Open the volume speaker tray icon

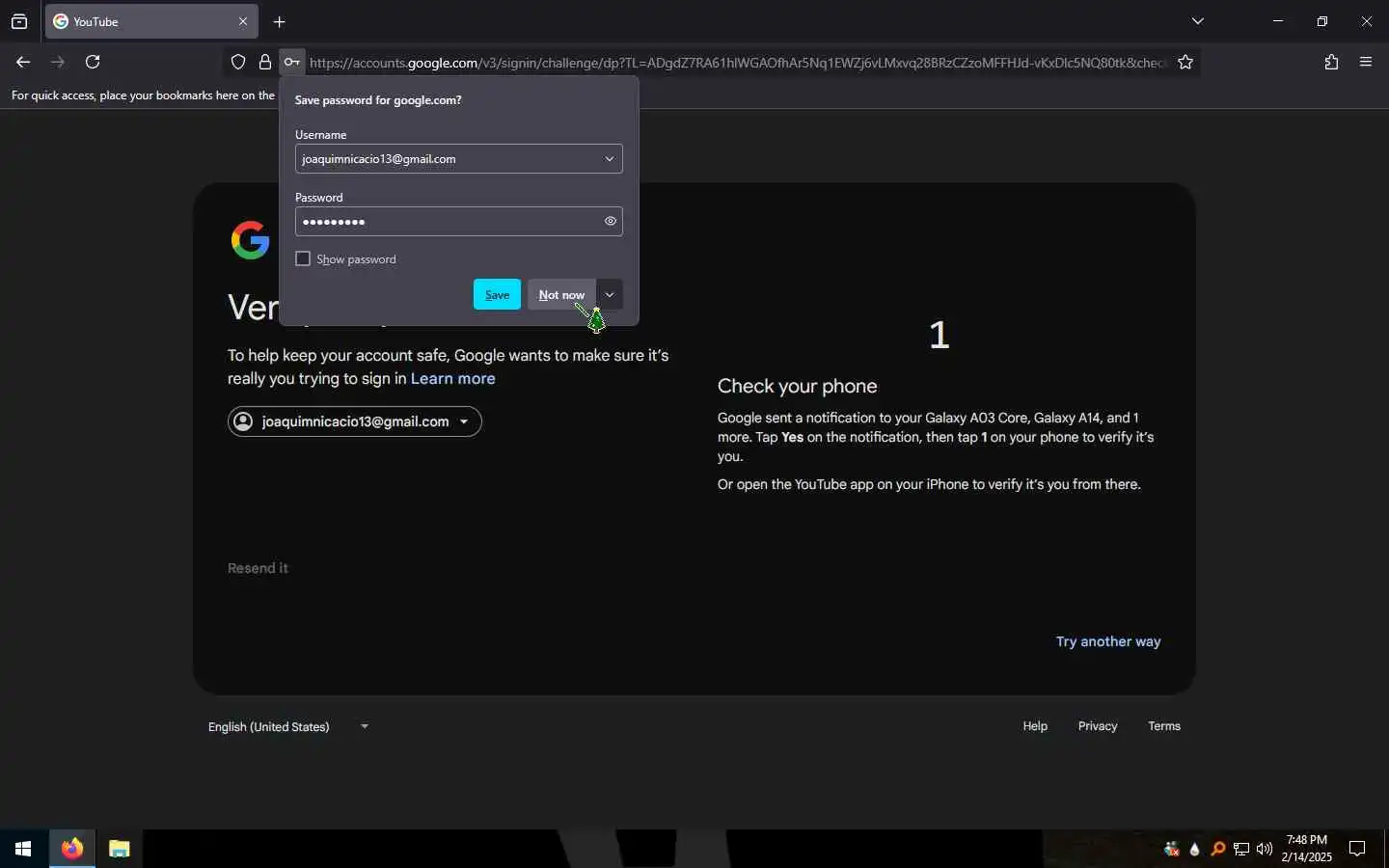click(x=1265, y=849)
